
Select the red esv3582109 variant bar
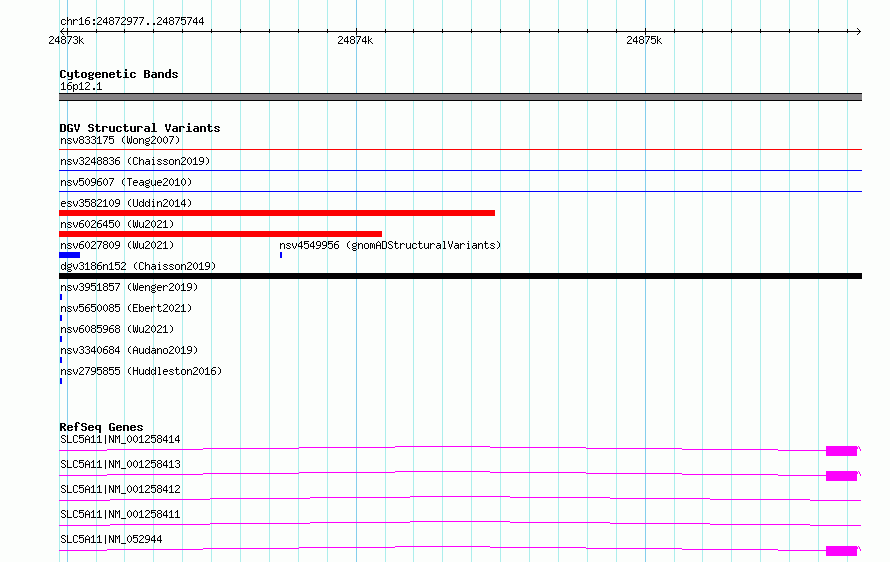pos(277,213)
